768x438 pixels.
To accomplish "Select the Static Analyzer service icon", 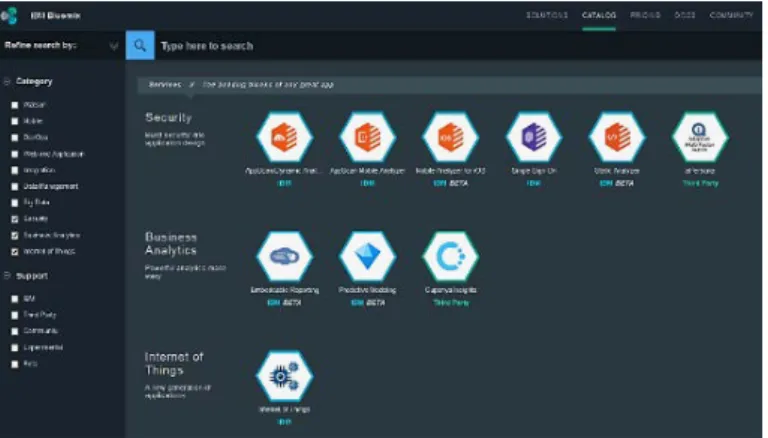I will 617,137.
